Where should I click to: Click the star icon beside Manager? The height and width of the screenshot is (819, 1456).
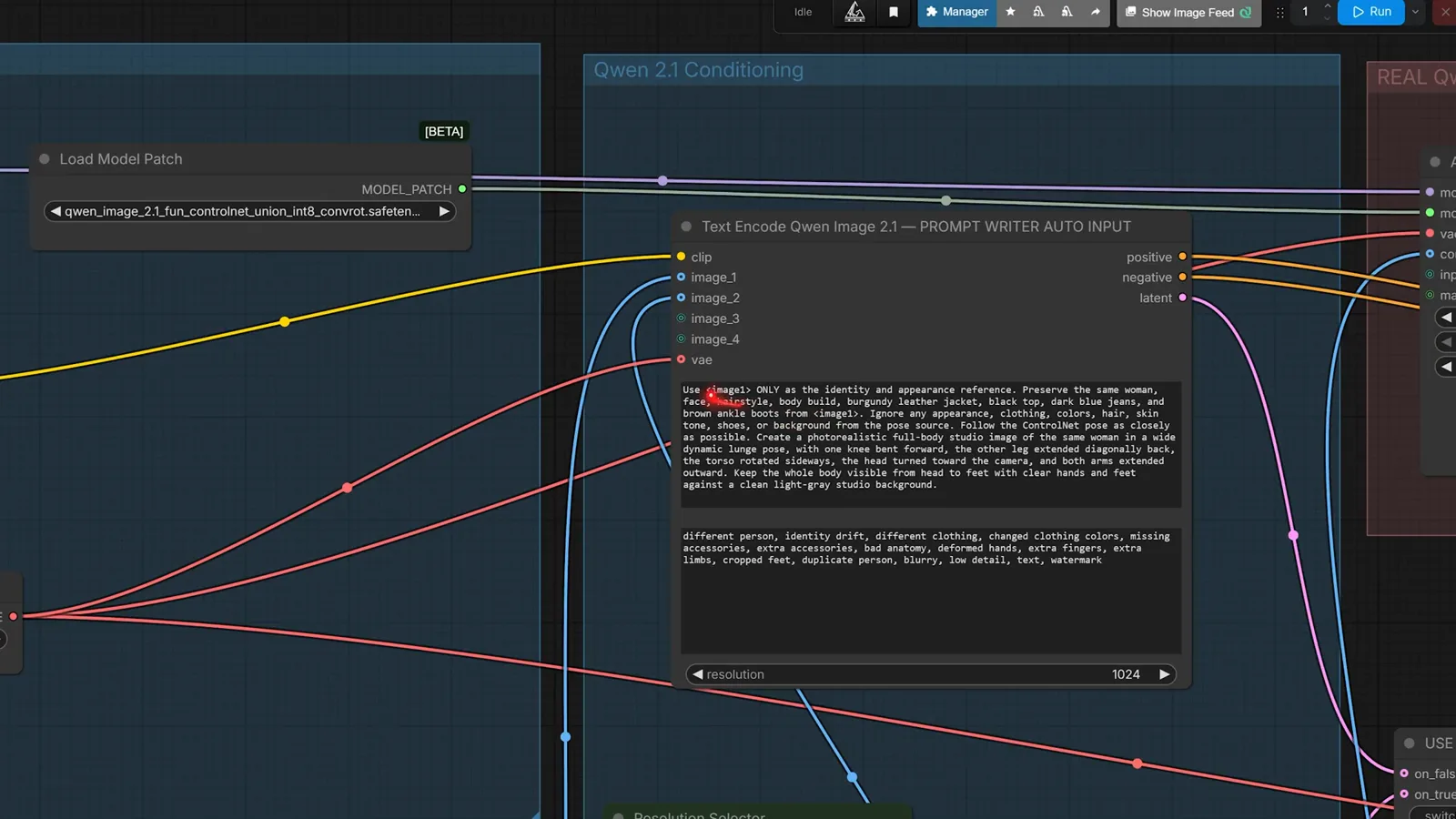click(1010, 12)
